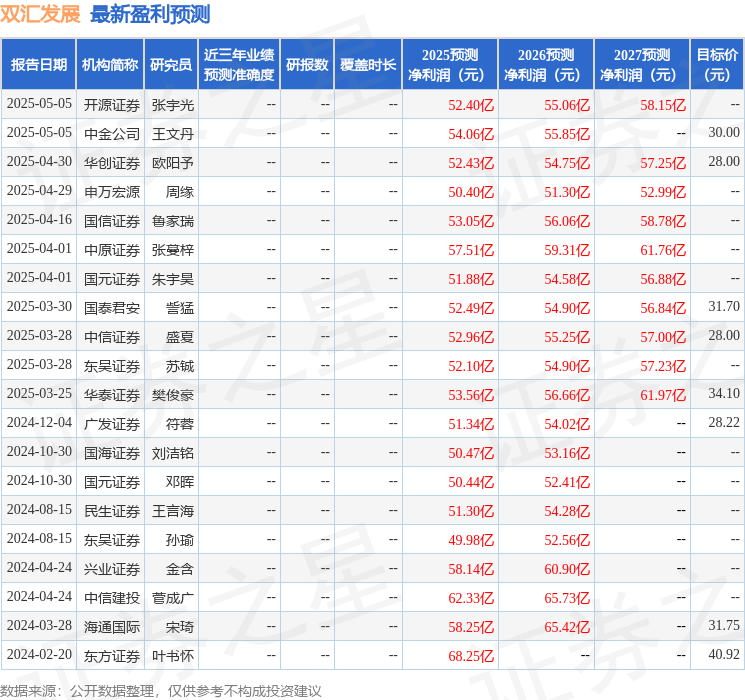Click analyst name 孙瑜

click(180, 540)
